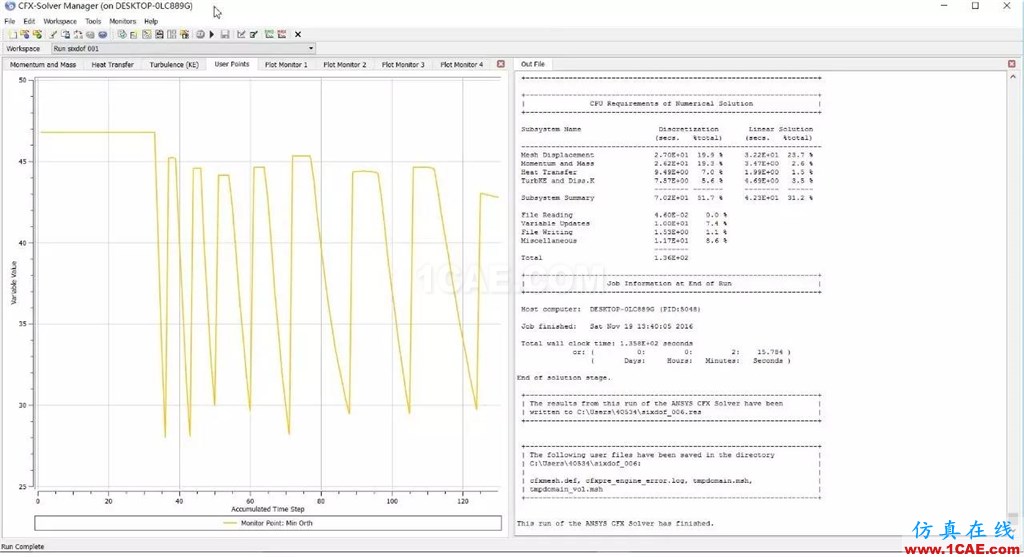Click the Out File scrollbar up arrow
The width and height of the screenshot is (1024, 557).
click(x=1013, y=77)
